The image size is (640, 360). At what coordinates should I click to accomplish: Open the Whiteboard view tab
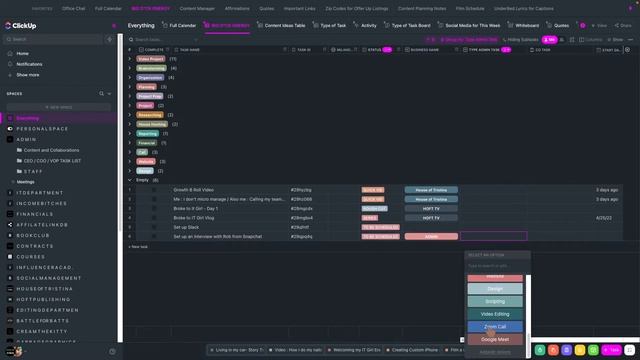point(523,25)
